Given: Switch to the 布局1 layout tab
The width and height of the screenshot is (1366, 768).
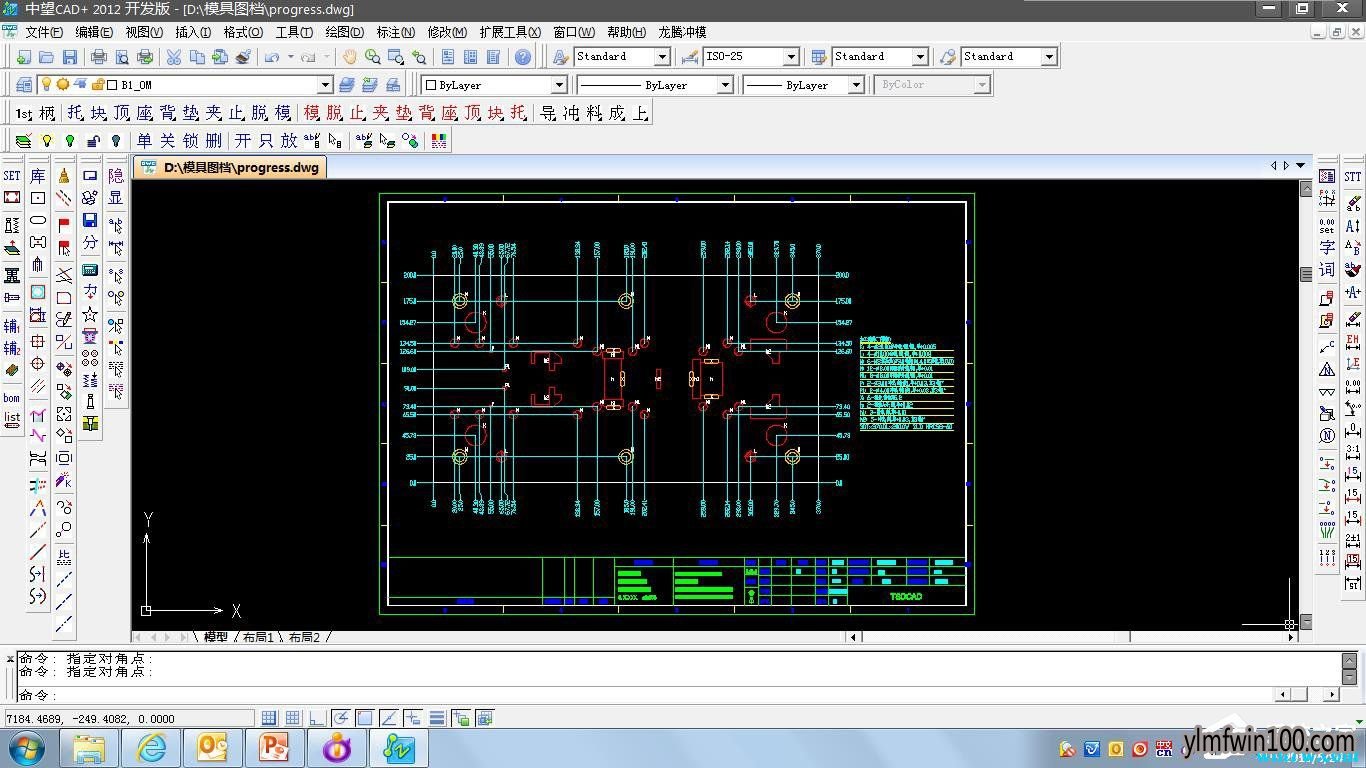Looking at the screenshot, I should [257, 637].
